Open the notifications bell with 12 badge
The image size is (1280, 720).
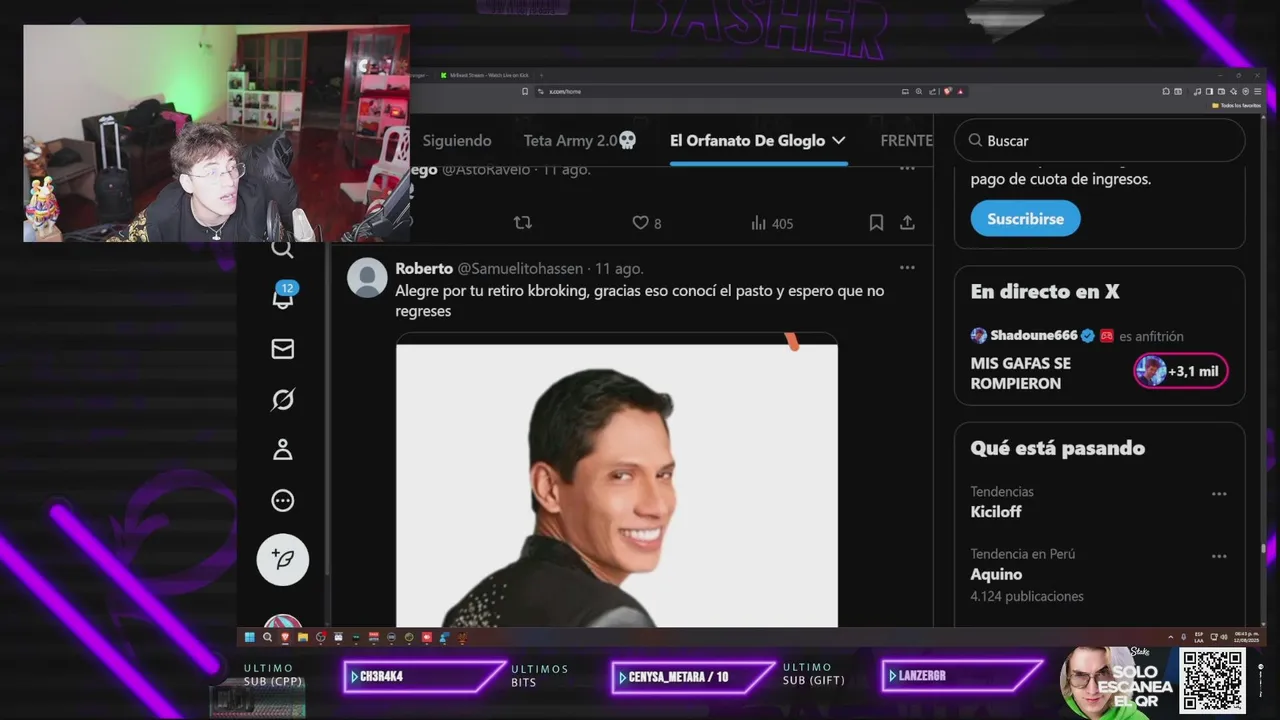283,297
